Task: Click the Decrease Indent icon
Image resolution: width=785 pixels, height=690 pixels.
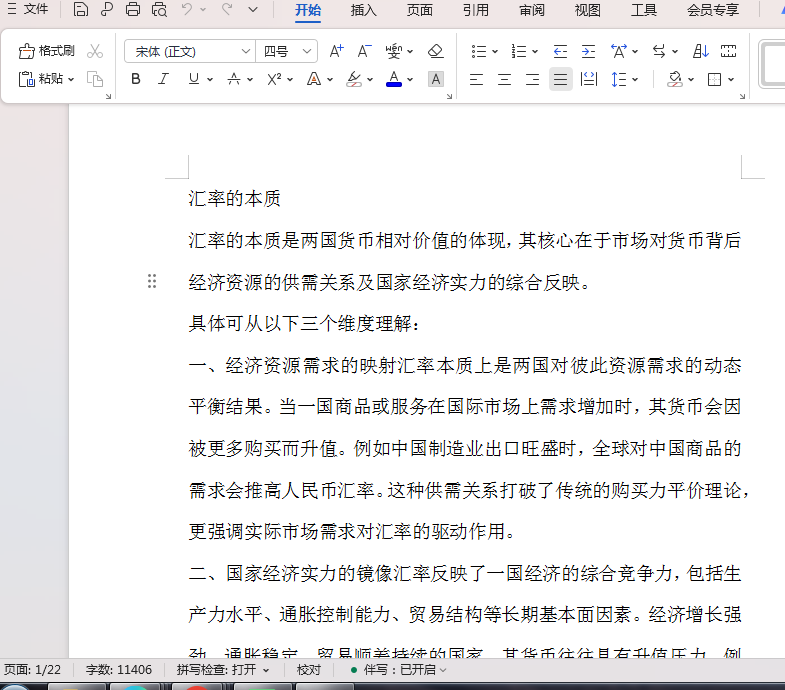Action: [x=560, y=51]
